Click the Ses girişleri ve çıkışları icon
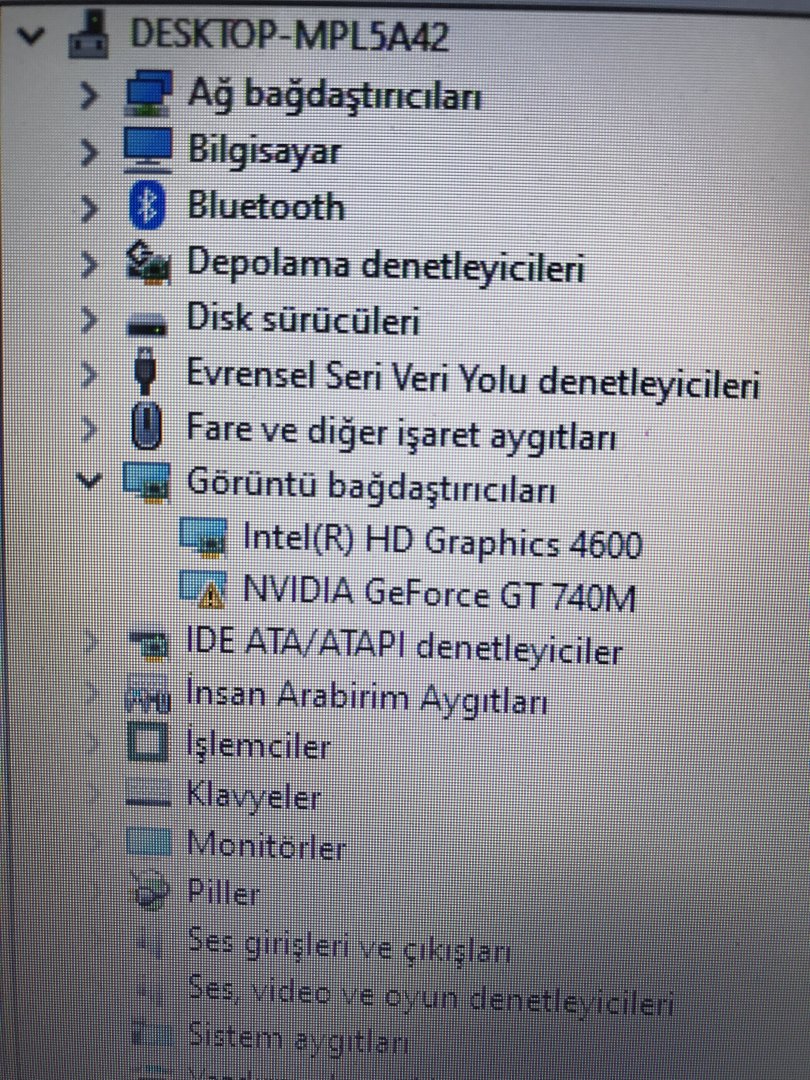Screen dimensions: 810x1080 [x=149, y=943]
